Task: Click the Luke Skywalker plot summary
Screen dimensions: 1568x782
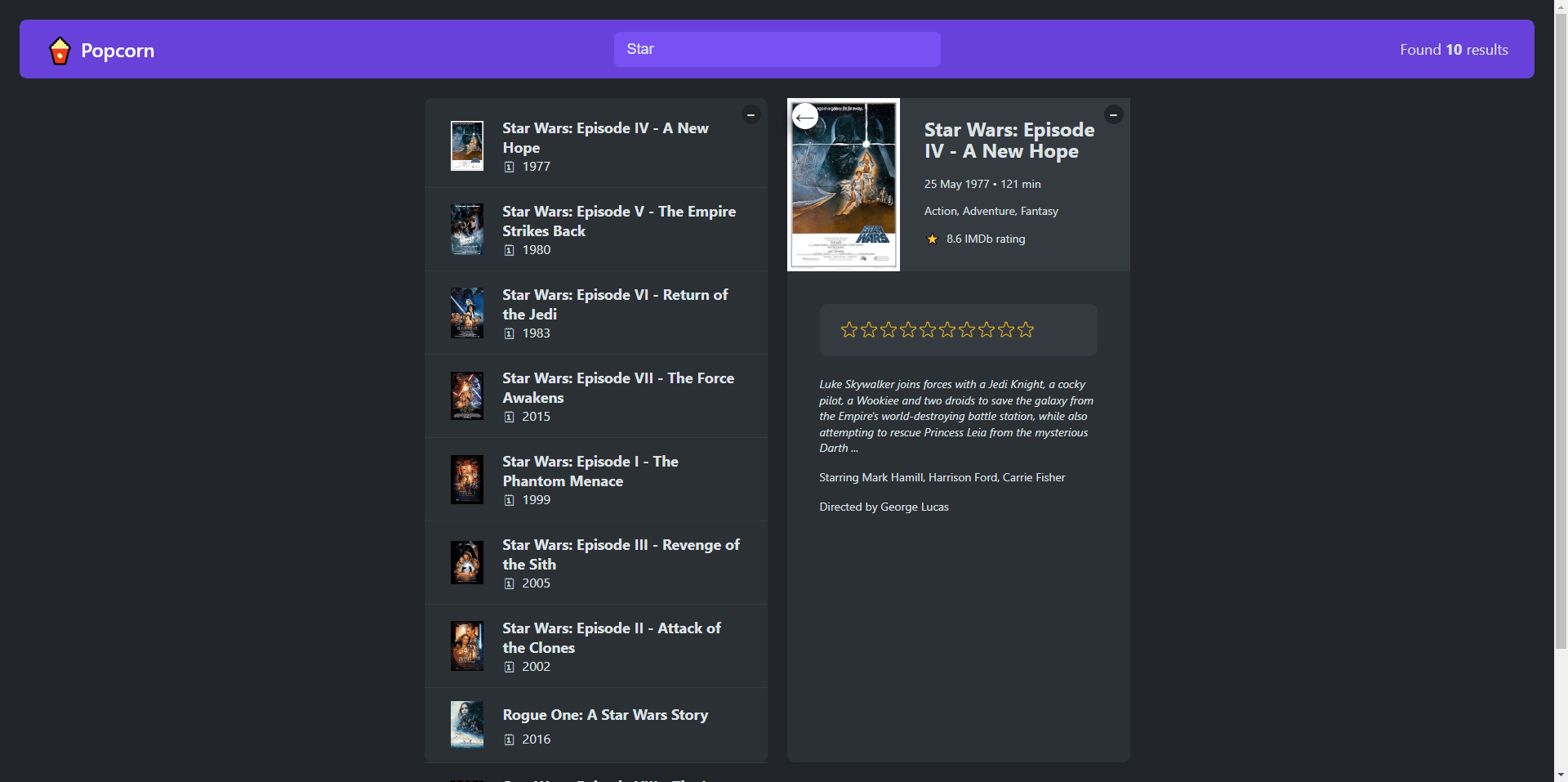Action: [956, 416]
